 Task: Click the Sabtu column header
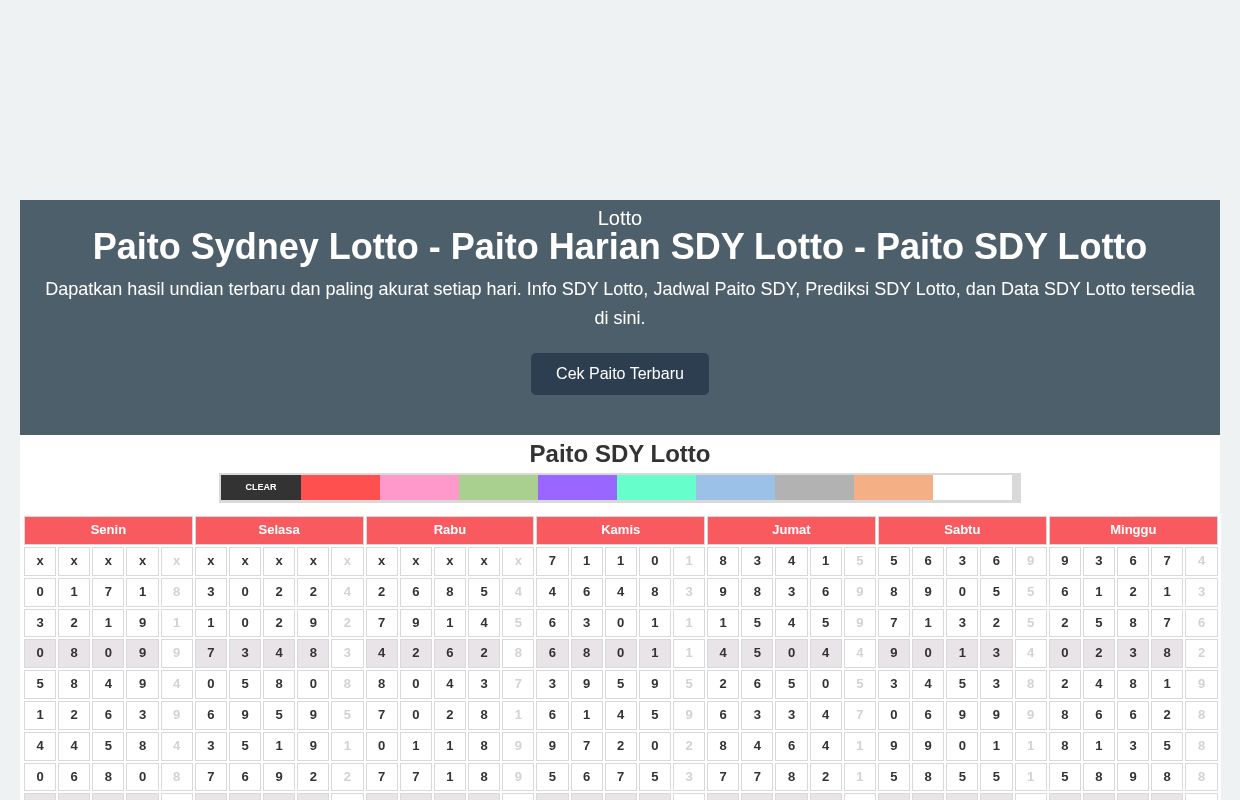tap(962, 530)
